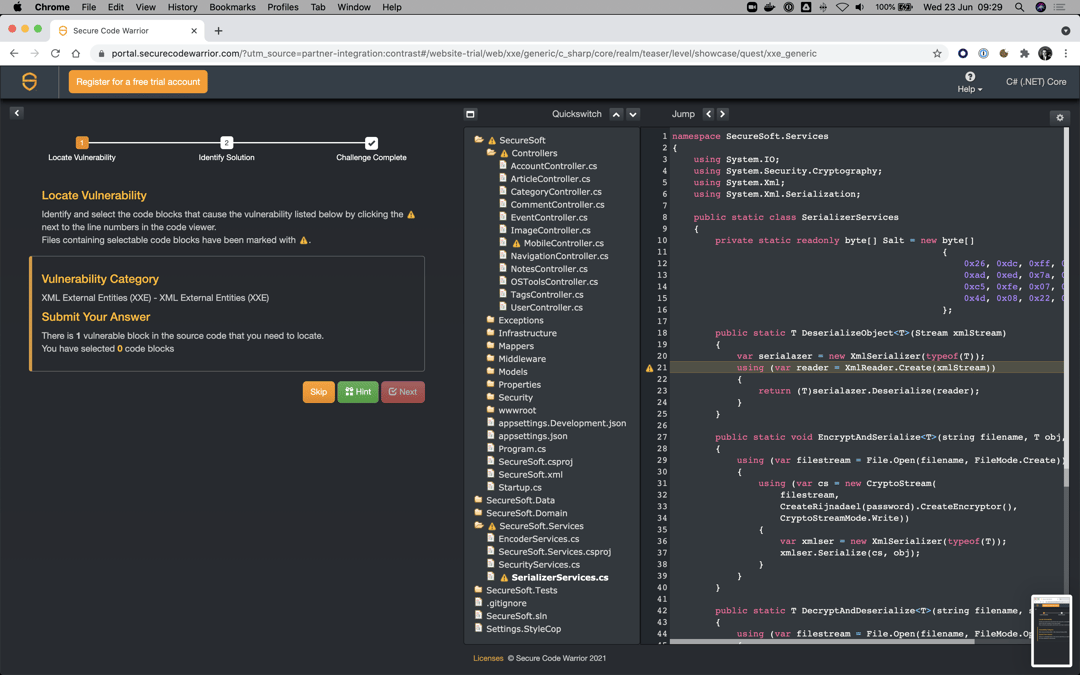Image resolution: width=1080 pixels, height=675 pixels.
Task: Select the Identify Solution step
Action: pos(227,143)
